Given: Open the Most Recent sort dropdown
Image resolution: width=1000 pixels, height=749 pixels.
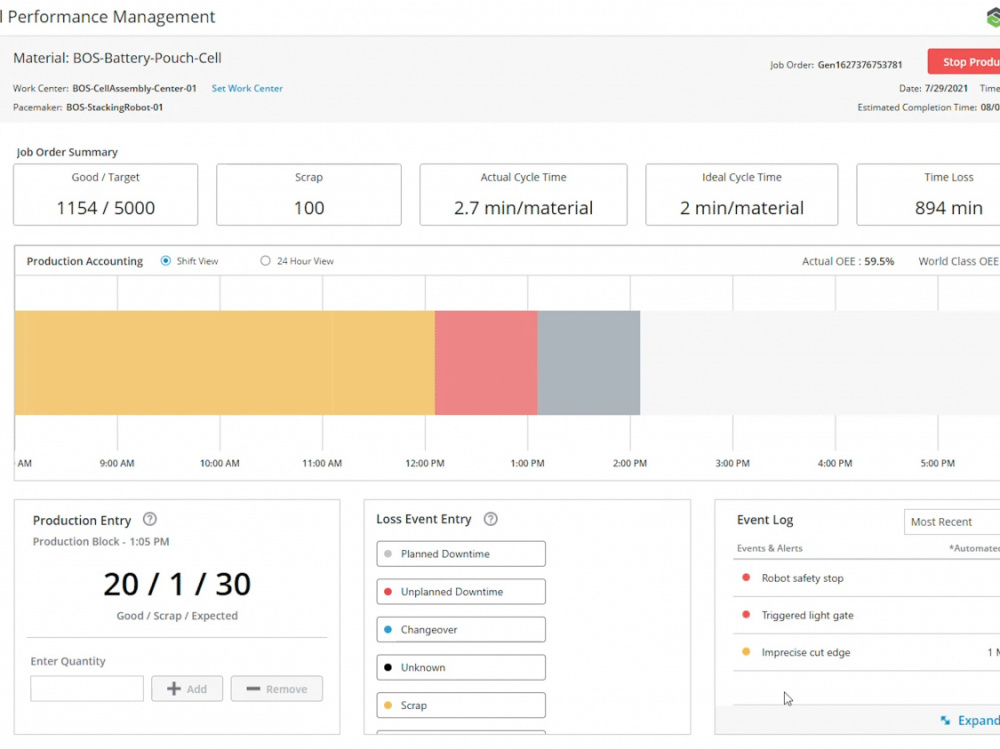Looking at the screenshot, I should pos(952,522).
